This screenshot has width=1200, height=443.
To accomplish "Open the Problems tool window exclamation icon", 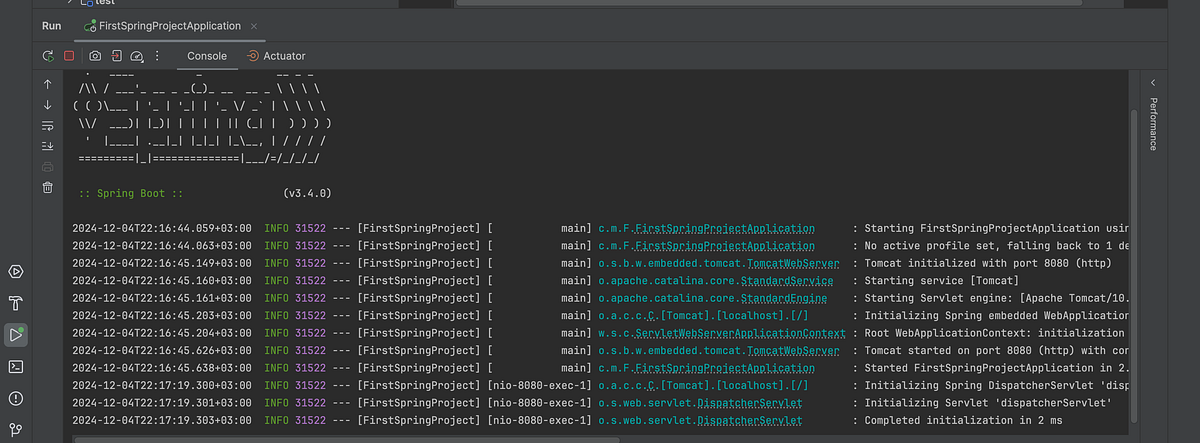I will pyautogui.click(x=15, y=398).
